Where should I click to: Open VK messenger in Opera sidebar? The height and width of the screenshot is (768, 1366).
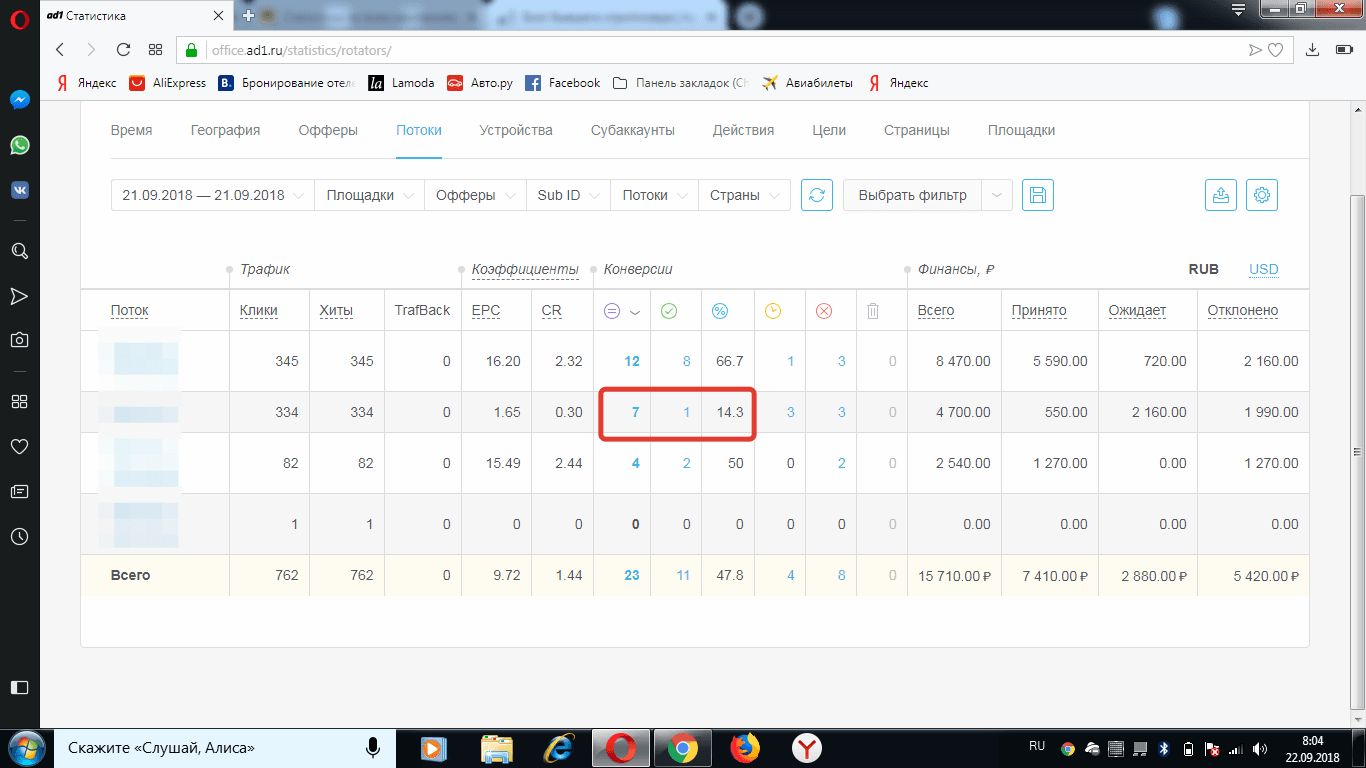tap(19, 190)
